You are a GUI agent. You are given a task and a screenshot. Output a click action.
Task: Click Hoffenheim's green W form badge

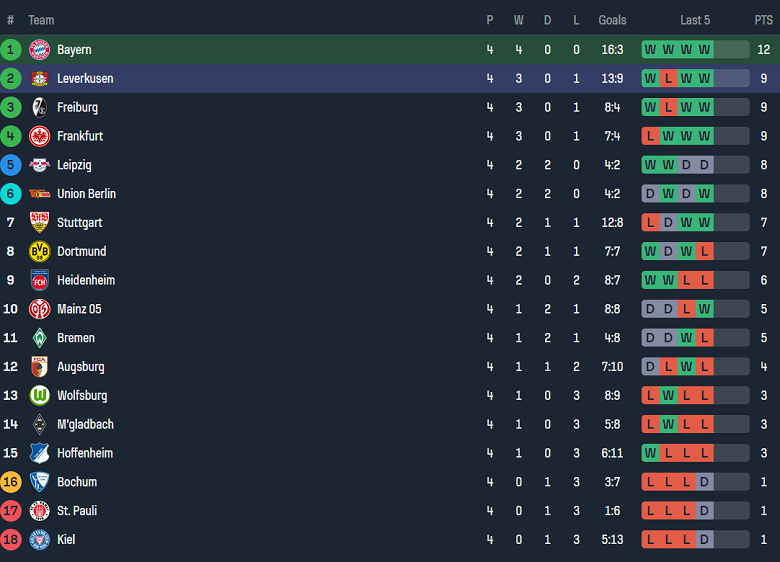click(x=651, y=453)
